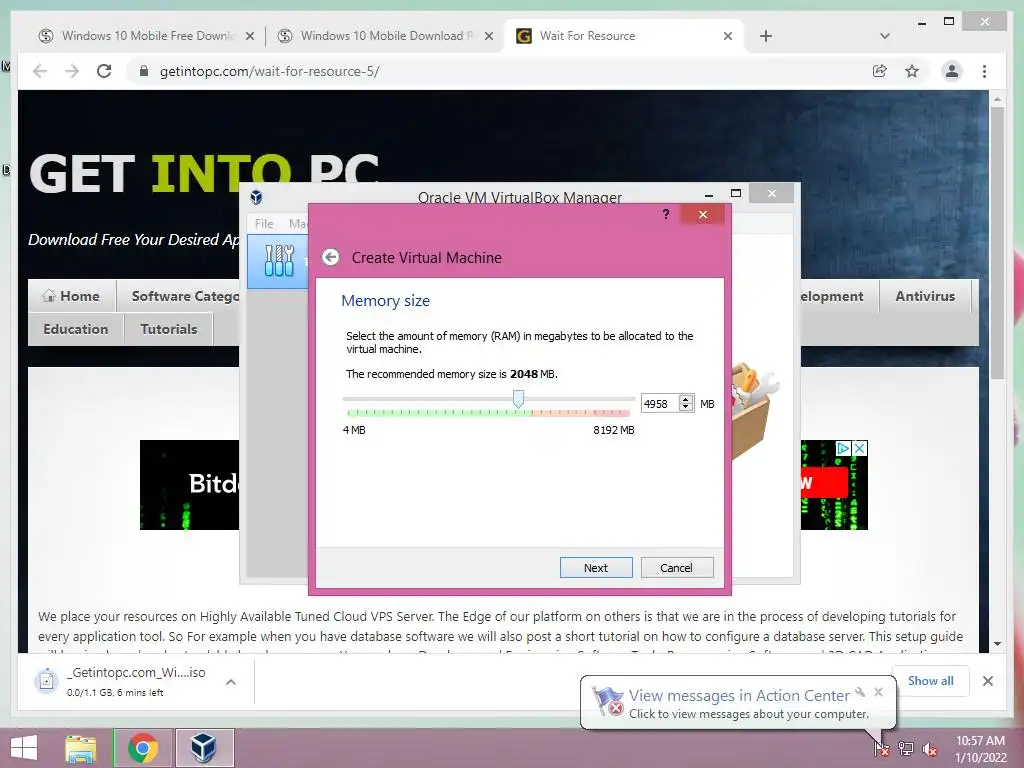Expand download item options chevron
The width and height of the screenshot is (1024, 768).
(231, 682)
